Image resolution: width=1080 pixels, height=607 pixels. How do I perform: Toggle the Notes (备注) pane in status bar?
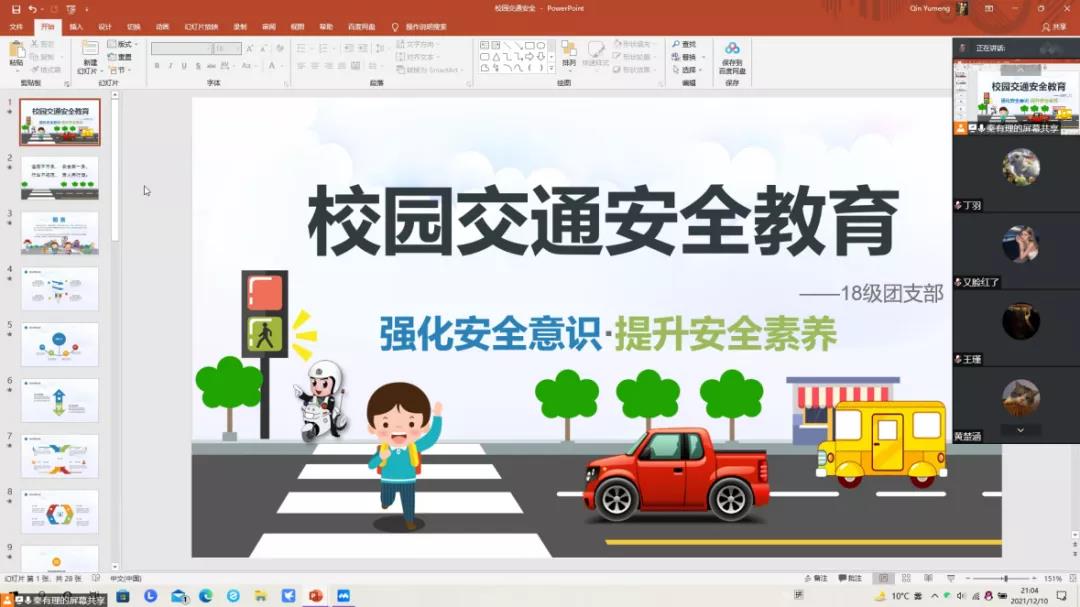click(x=816, y=579)
